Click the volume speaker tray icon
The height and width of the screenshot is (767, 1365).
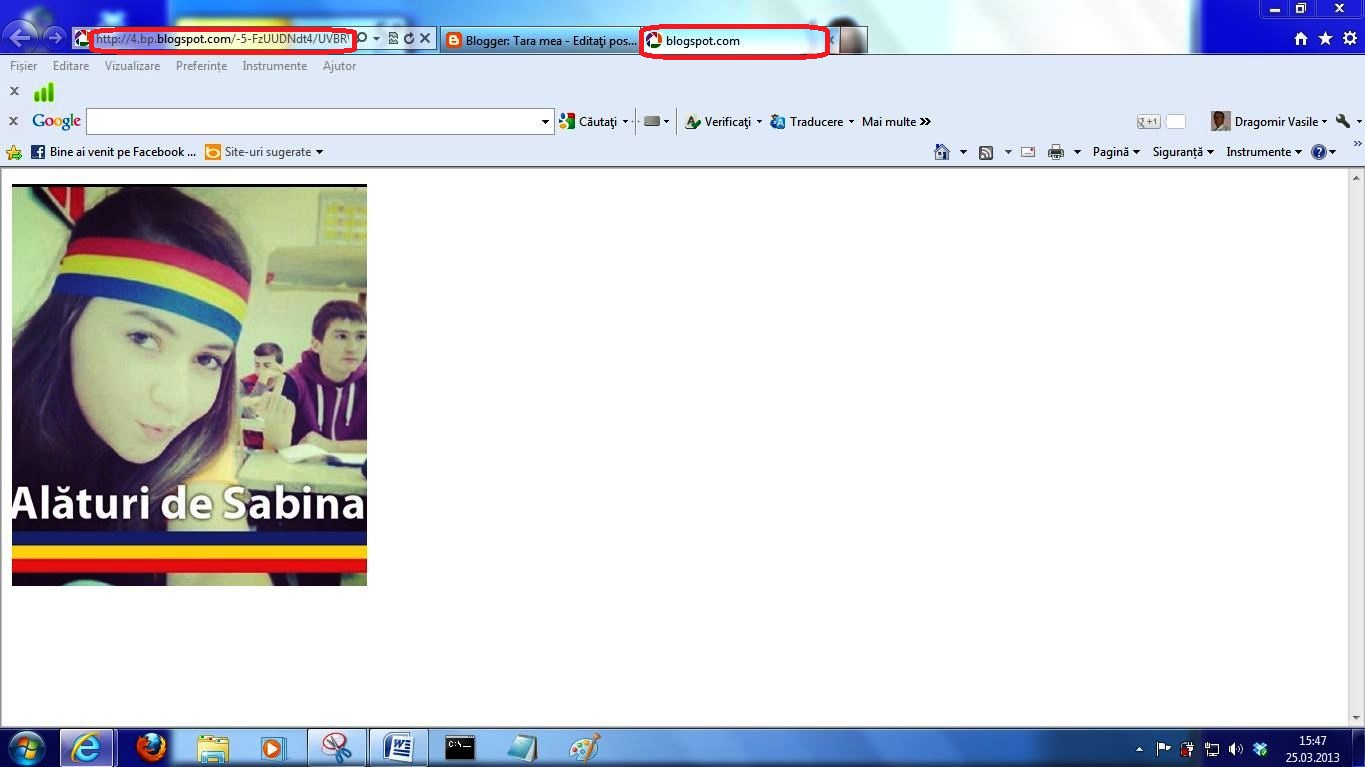(1236, 749)
